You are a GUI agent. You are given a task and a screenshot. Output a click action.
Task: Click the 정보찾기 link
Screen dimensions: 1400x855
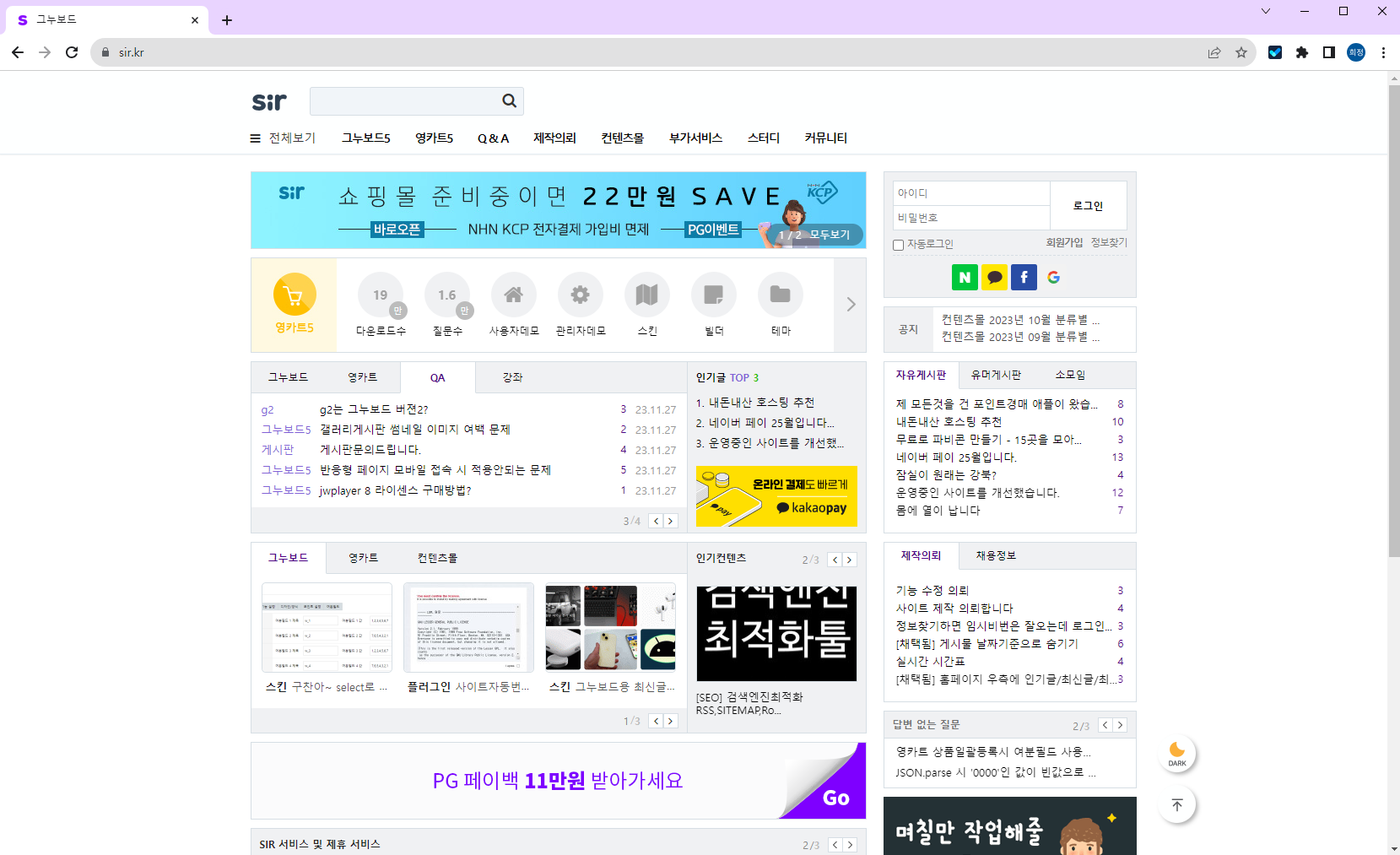1109,242
